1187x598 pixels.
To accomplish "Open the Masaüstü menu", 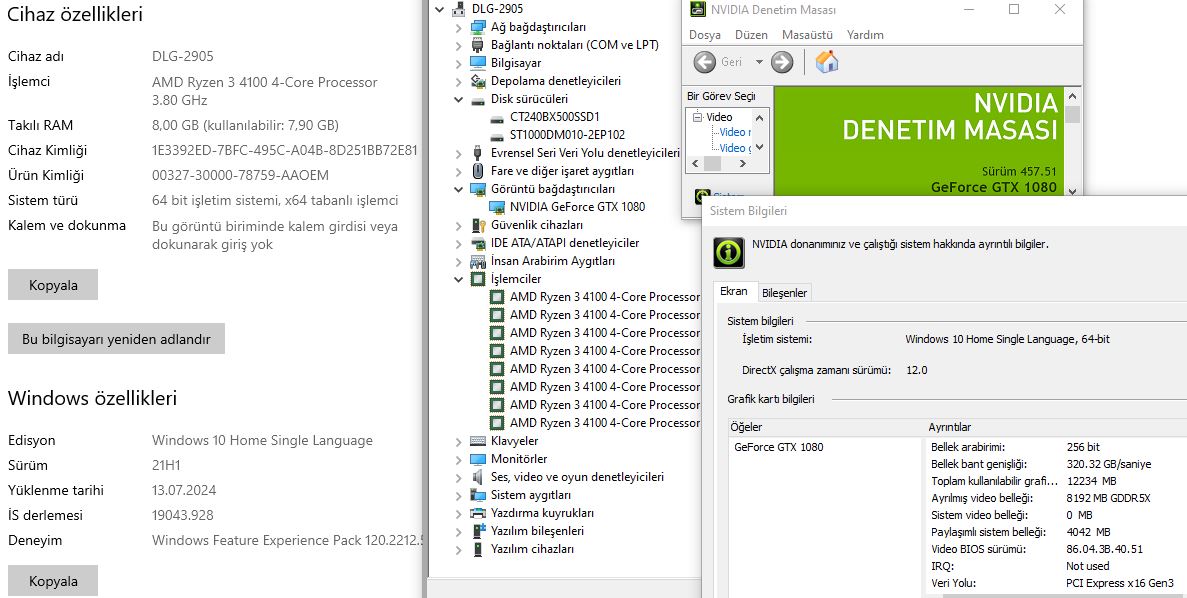I will [x=807, y=35].
